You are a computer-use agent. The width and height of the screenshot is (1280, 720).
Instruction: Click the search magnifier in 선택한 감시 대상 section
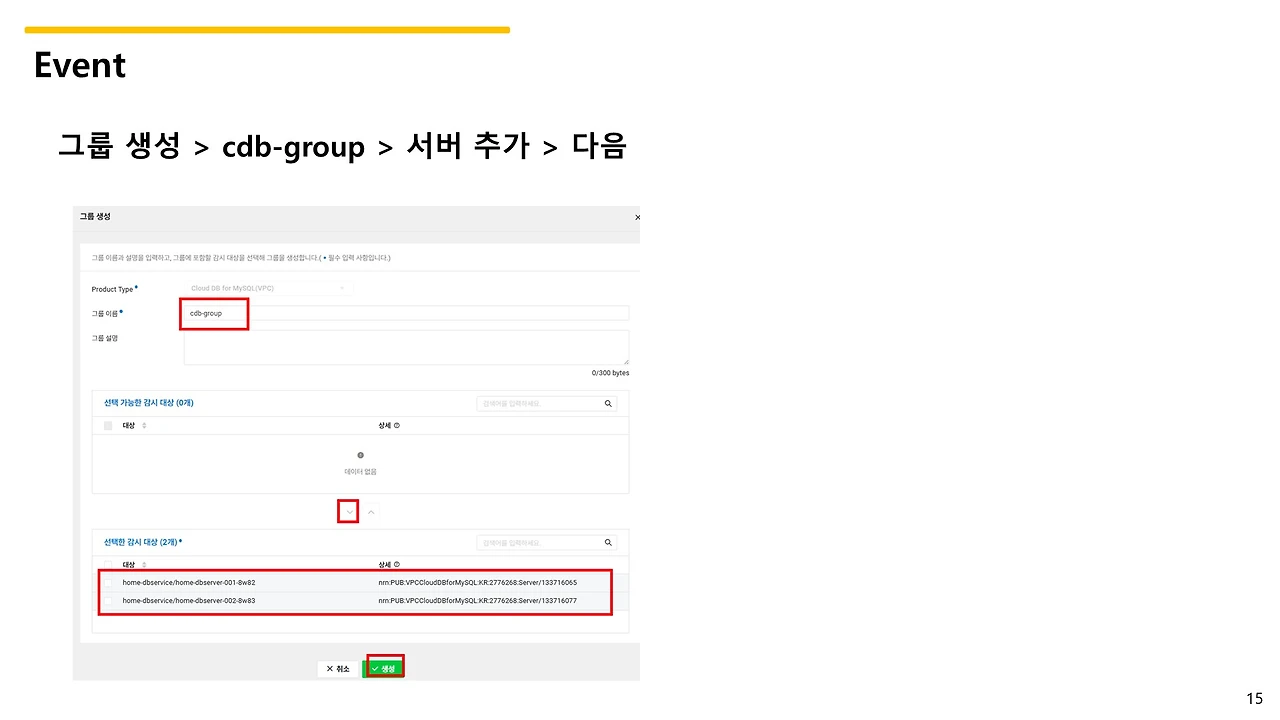[x=608, y=542]
